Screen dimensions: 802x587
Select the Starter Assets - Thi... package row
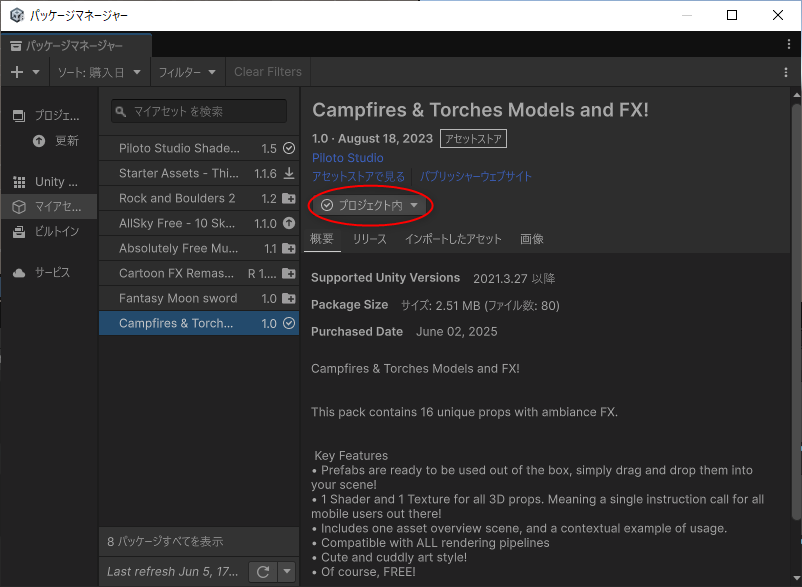pyautogui.click(x=199, y=173)
